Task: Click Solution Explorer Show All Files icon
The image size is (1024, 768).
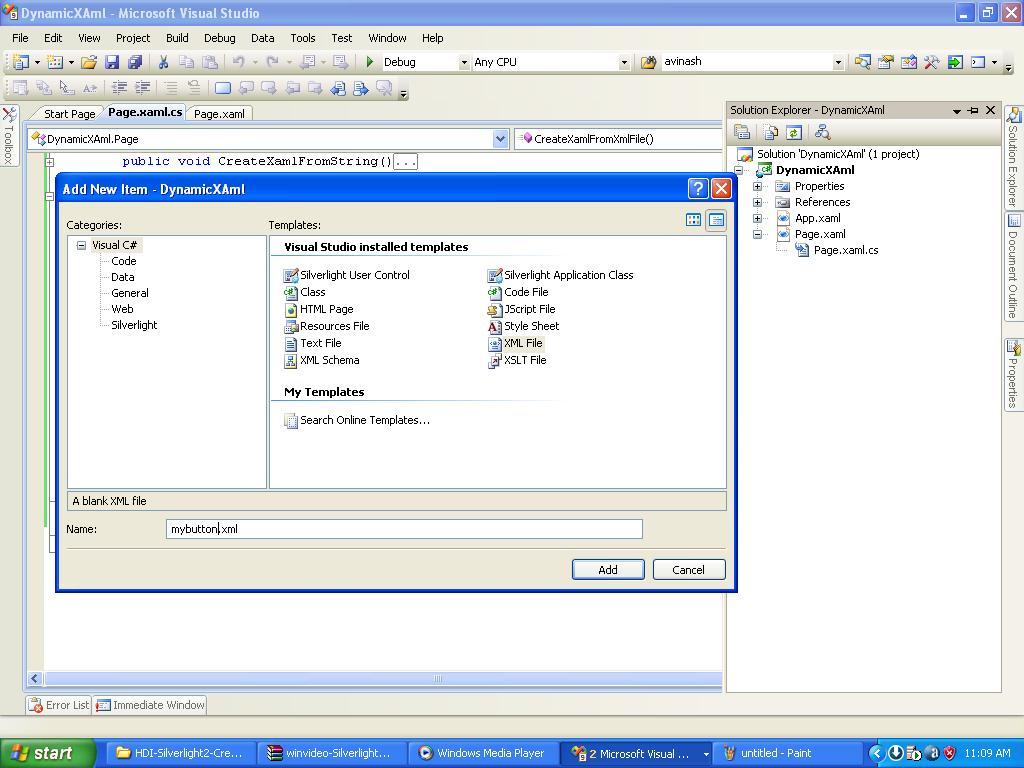Action: pyautogui.click(x=771, y=132)
